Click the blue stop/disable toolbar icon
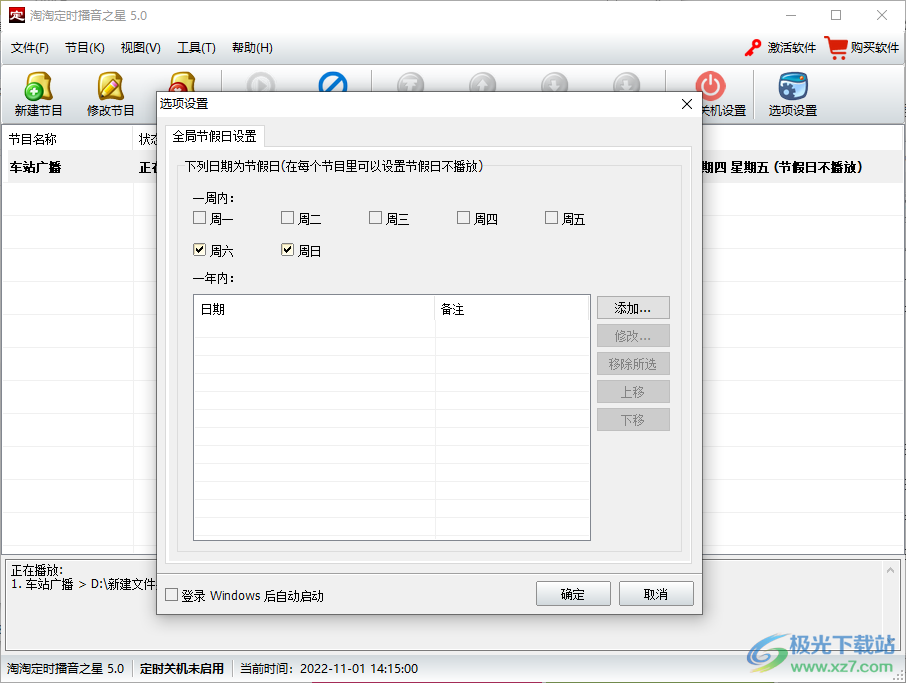This screenshot has width=906, height=683. (x=333, y=81)
